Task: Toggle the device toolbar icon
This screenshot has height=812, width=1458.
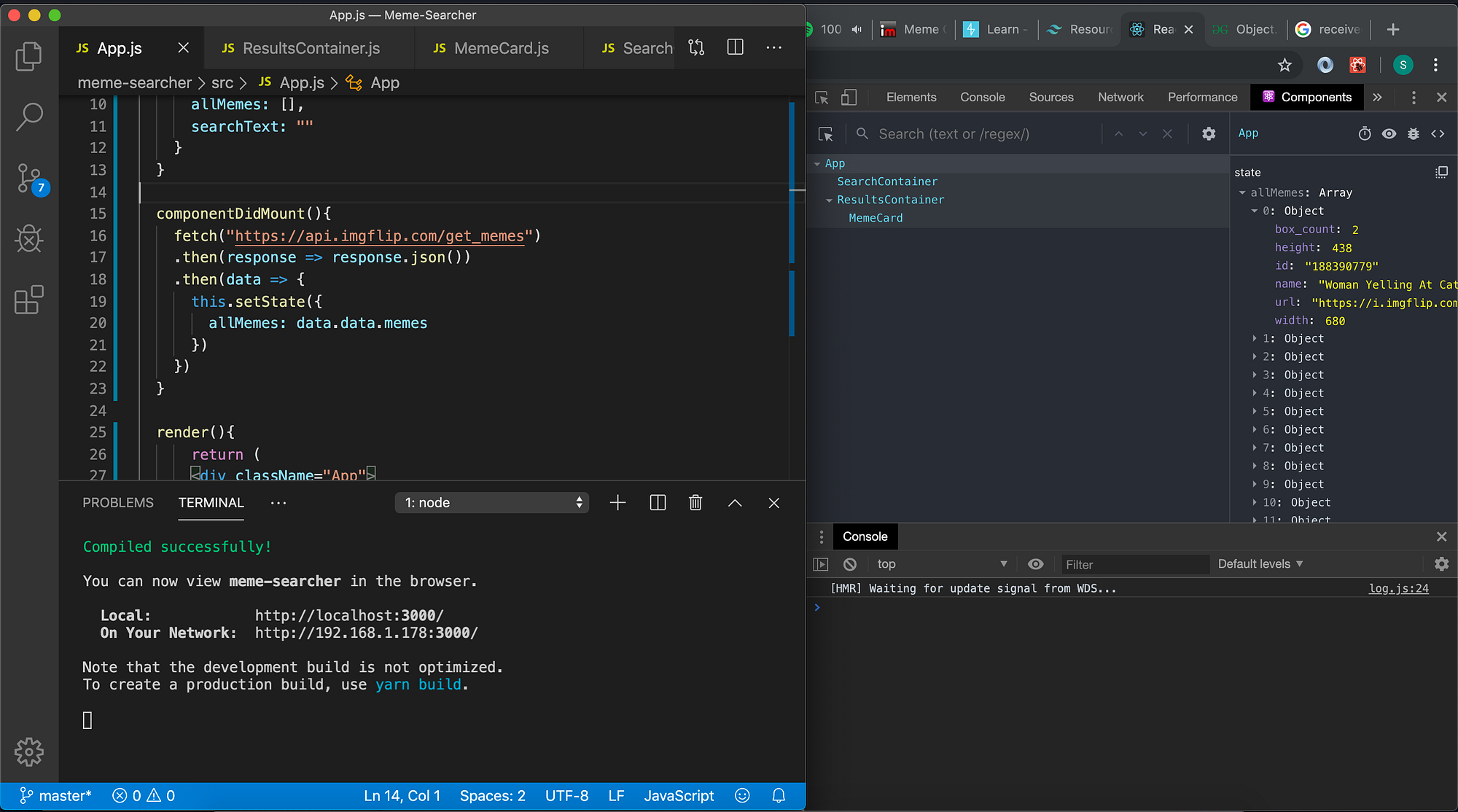Action: 849,97
